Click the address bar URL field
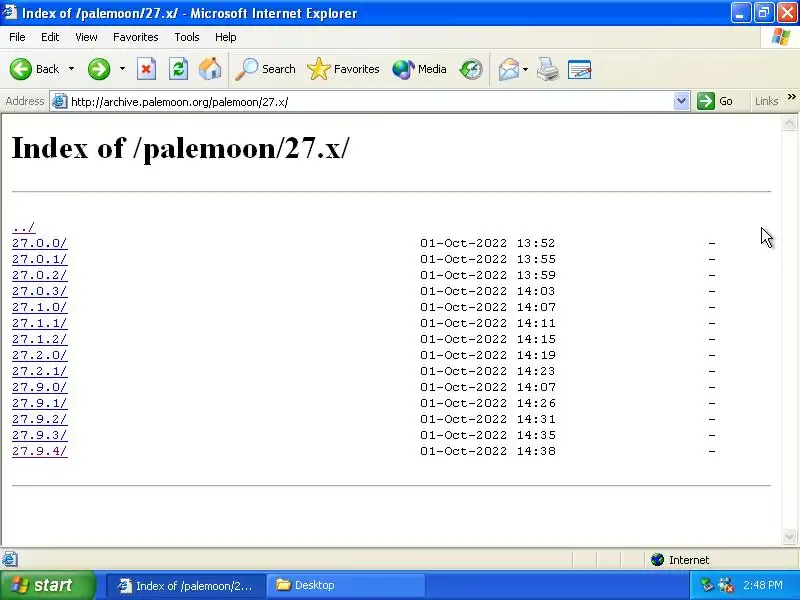 click(370, 102)
